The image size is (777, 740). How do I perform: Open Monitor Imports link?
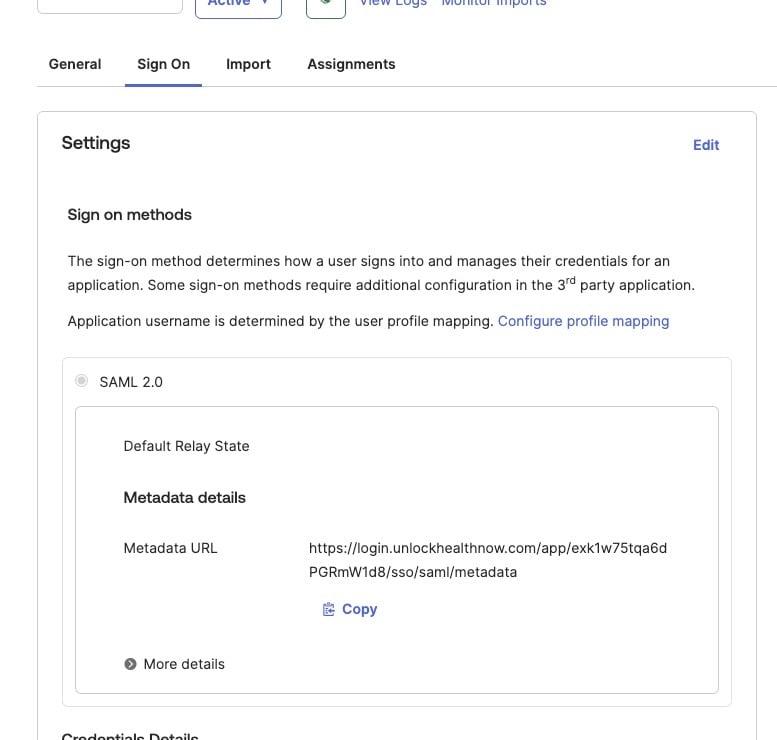coord(494,3)
